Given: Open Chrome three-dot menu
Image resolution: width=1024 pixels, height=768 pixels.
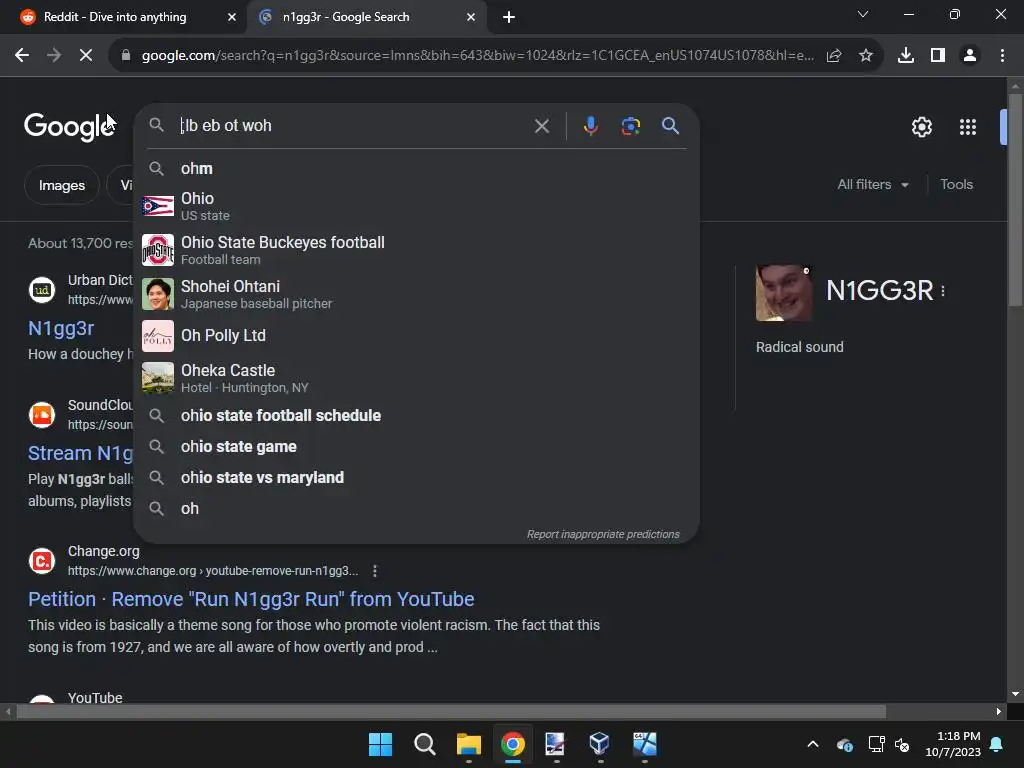Looking at the screenshot, I should 1002,56.
